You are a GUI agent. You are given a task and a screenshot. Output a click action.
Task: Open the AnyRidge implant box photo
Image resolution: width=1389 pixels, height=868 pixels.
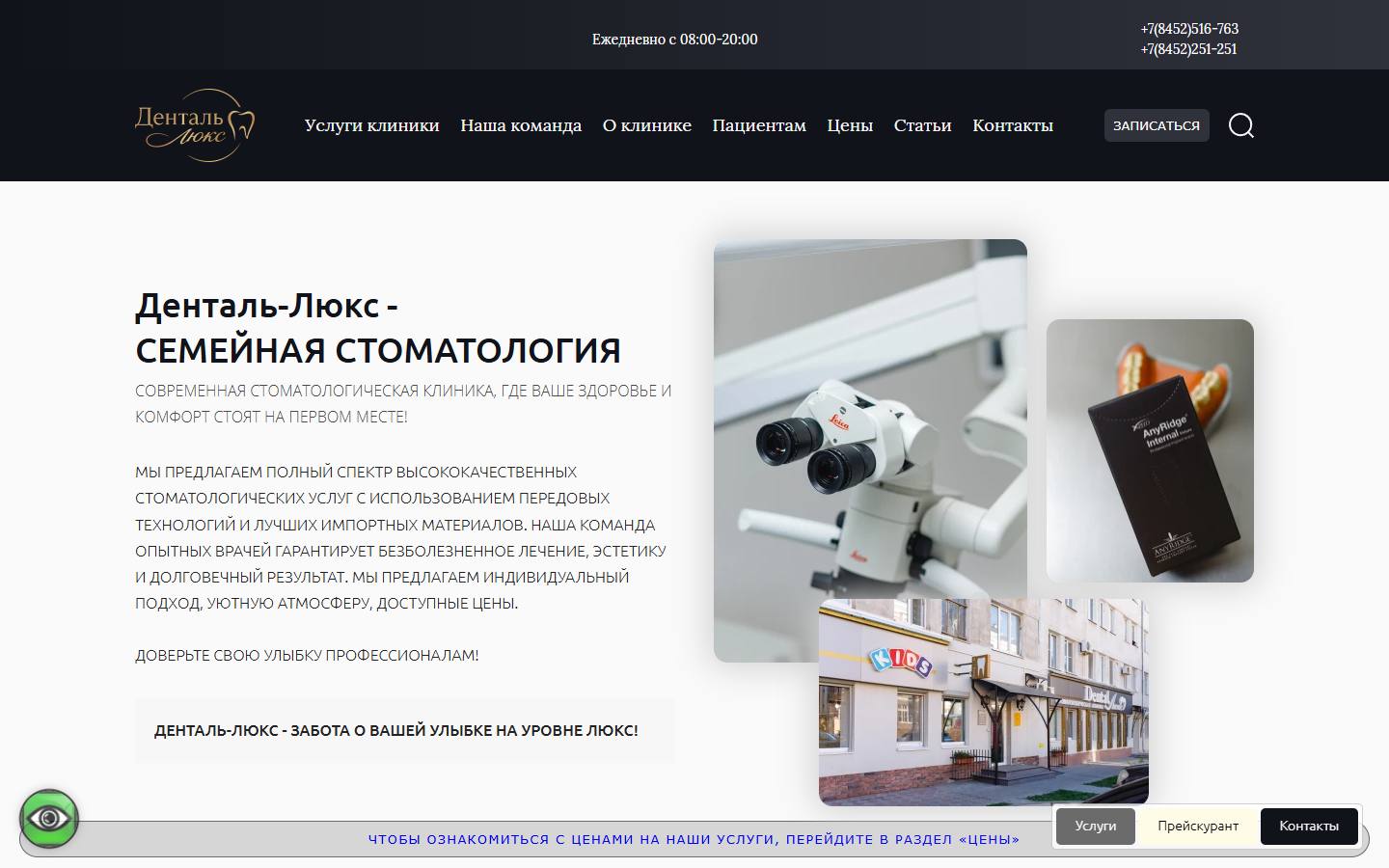coord(1150,450)
